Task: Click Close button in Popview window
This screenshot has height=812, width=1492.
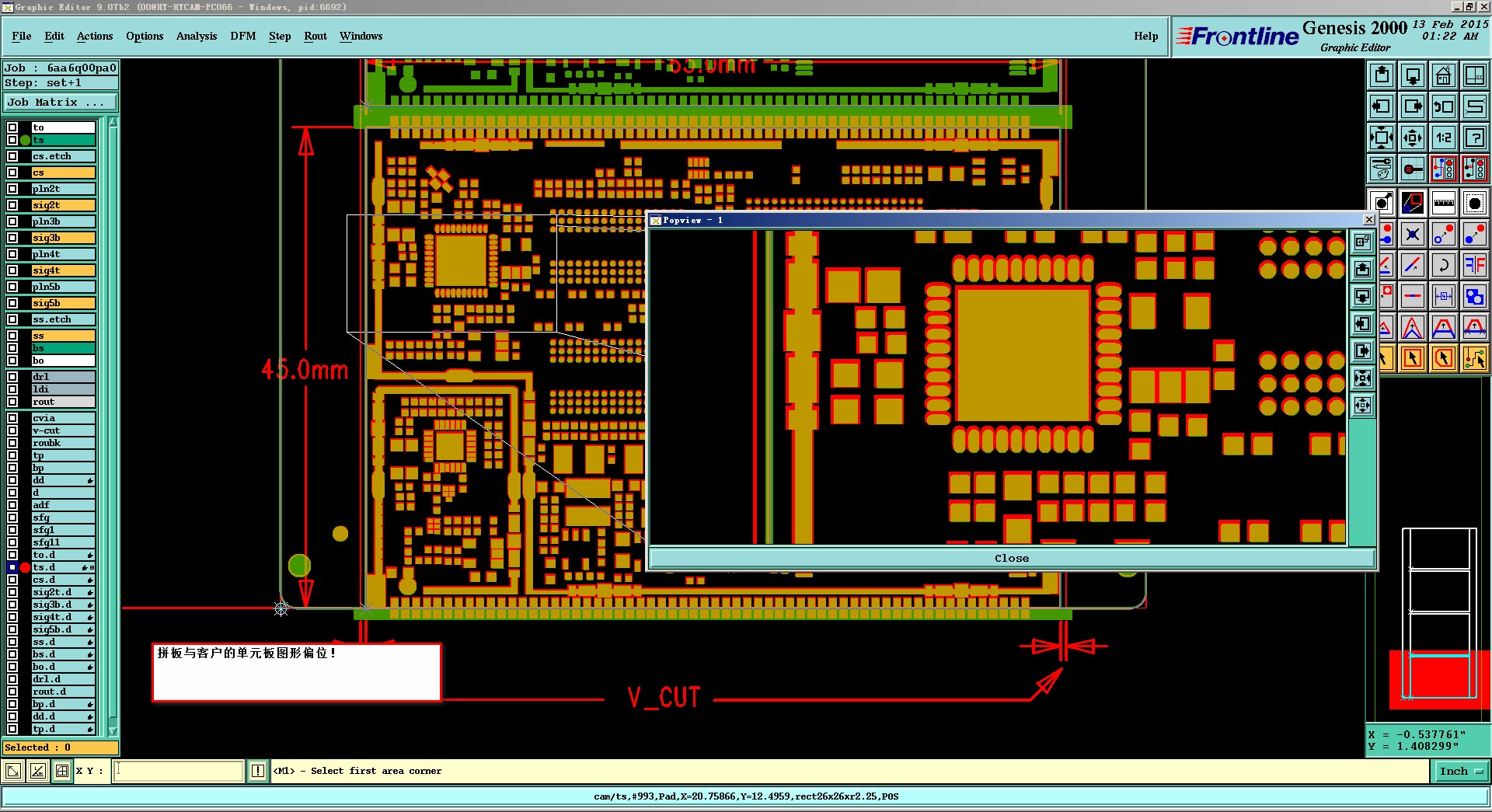Action: pos(1011,558)
